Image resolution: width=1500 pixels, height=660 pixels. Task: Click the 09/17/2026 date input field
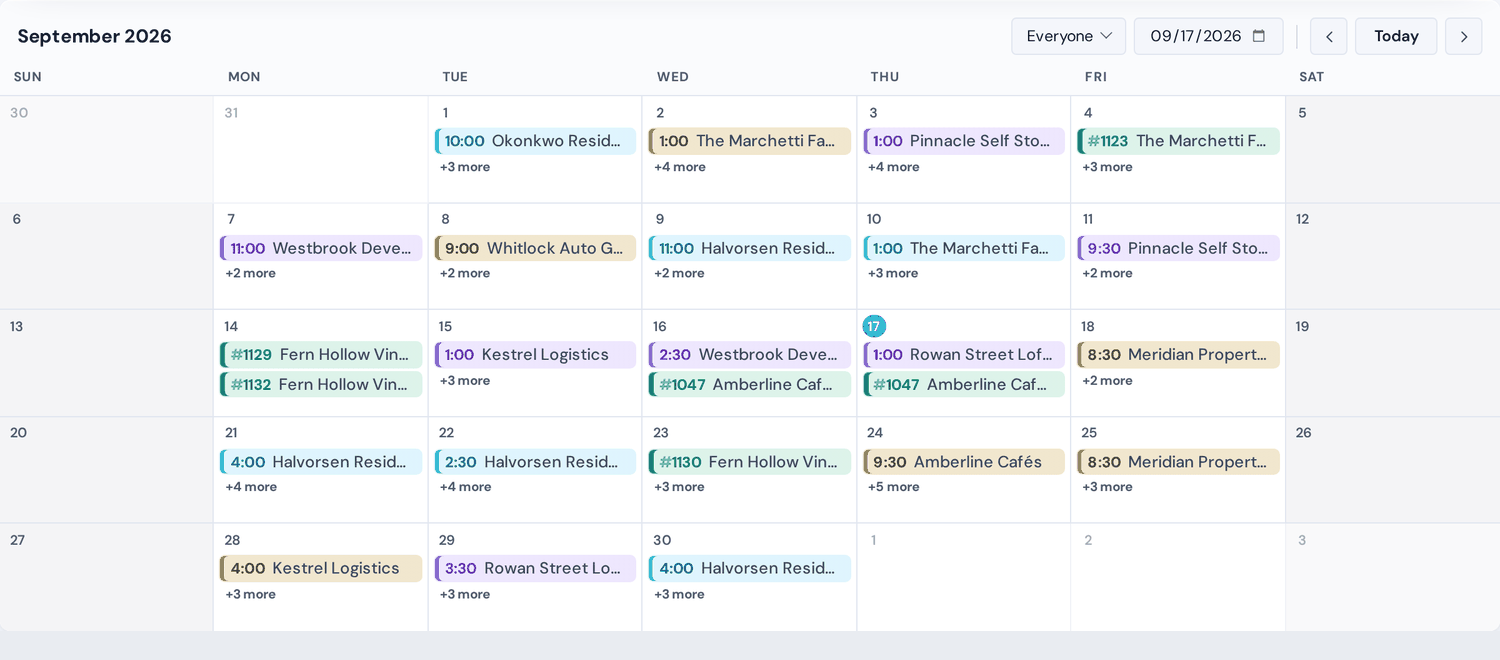1208,36
